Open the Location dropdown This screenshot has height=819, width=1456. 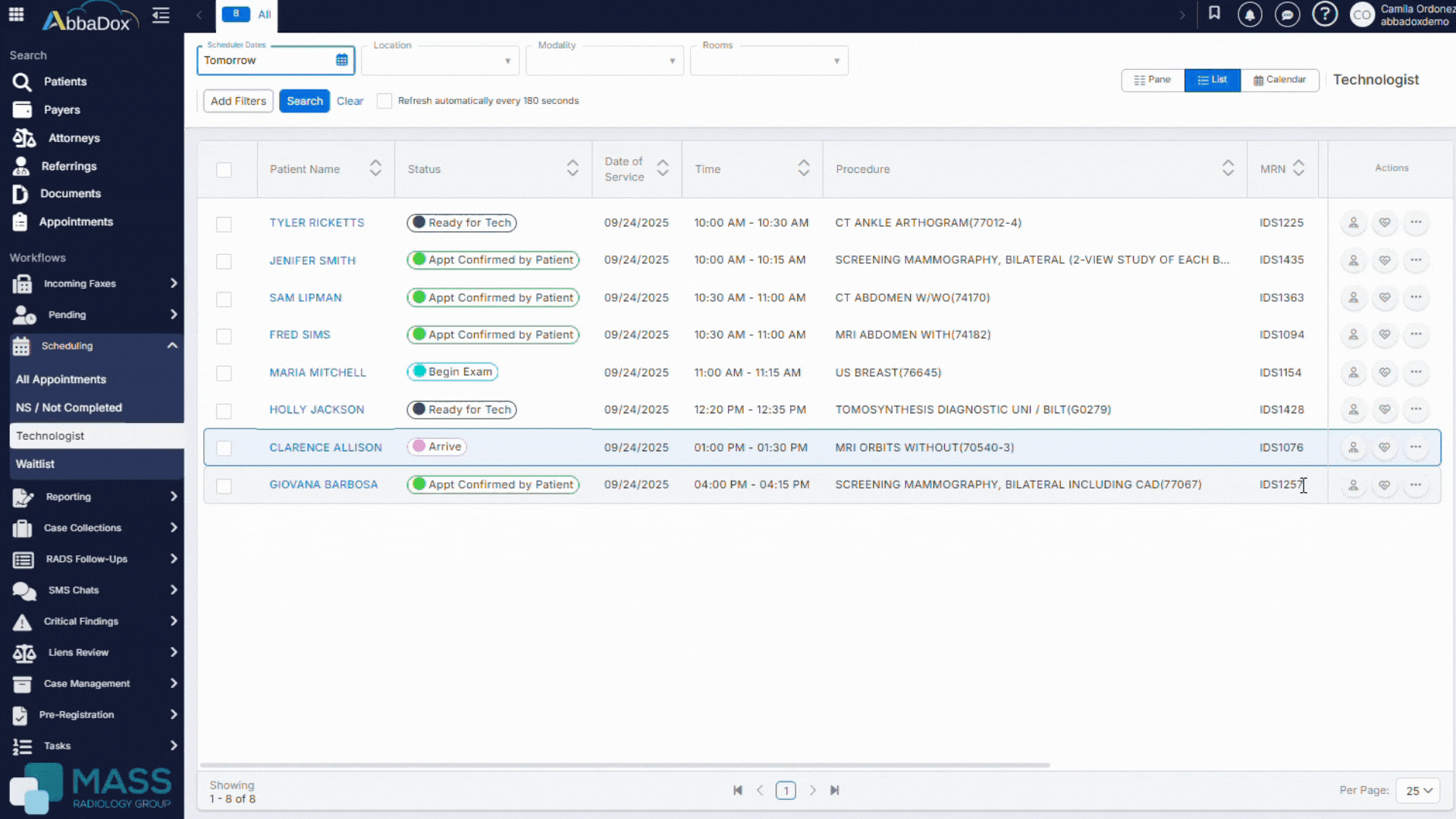coord(441,61)
